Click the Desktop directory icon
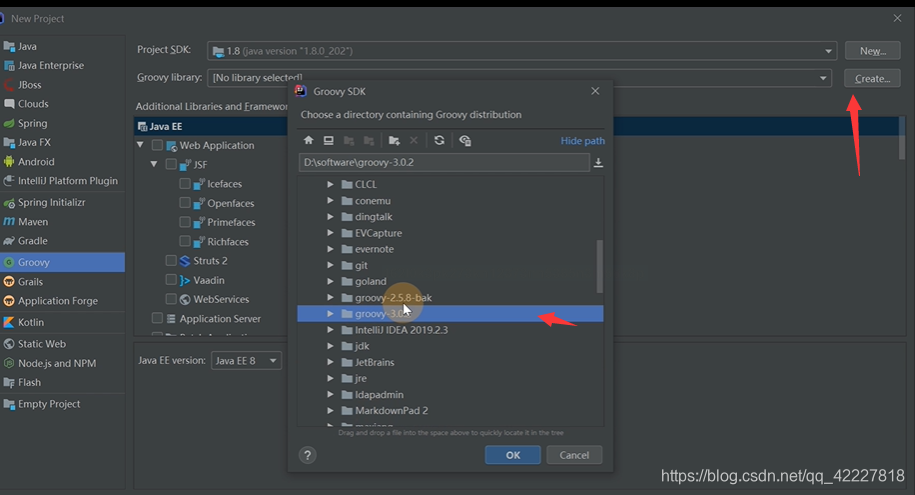Screen dimensions: 915x495 click(x=329, y=140)
